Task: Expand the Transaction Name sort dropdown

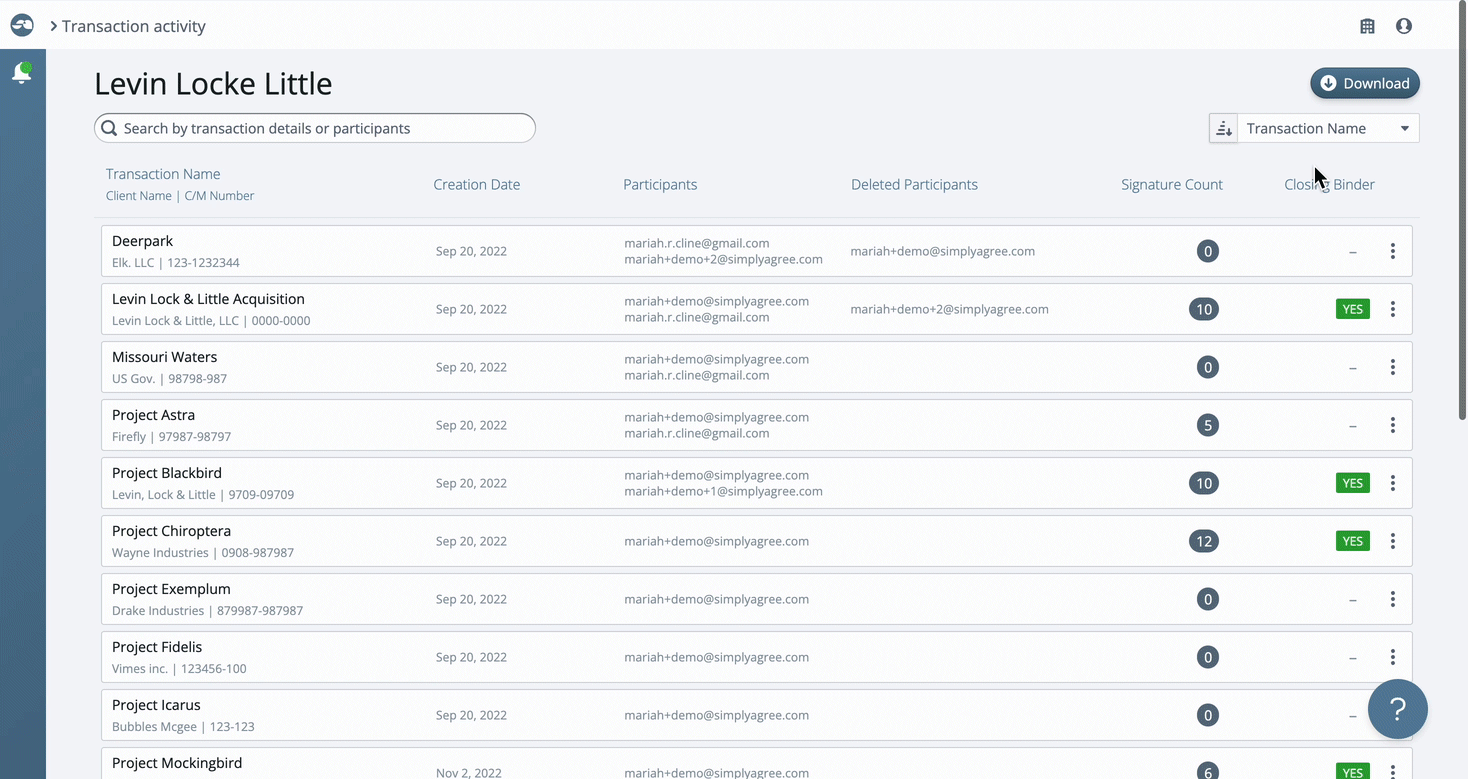Action: point(1328,128)
